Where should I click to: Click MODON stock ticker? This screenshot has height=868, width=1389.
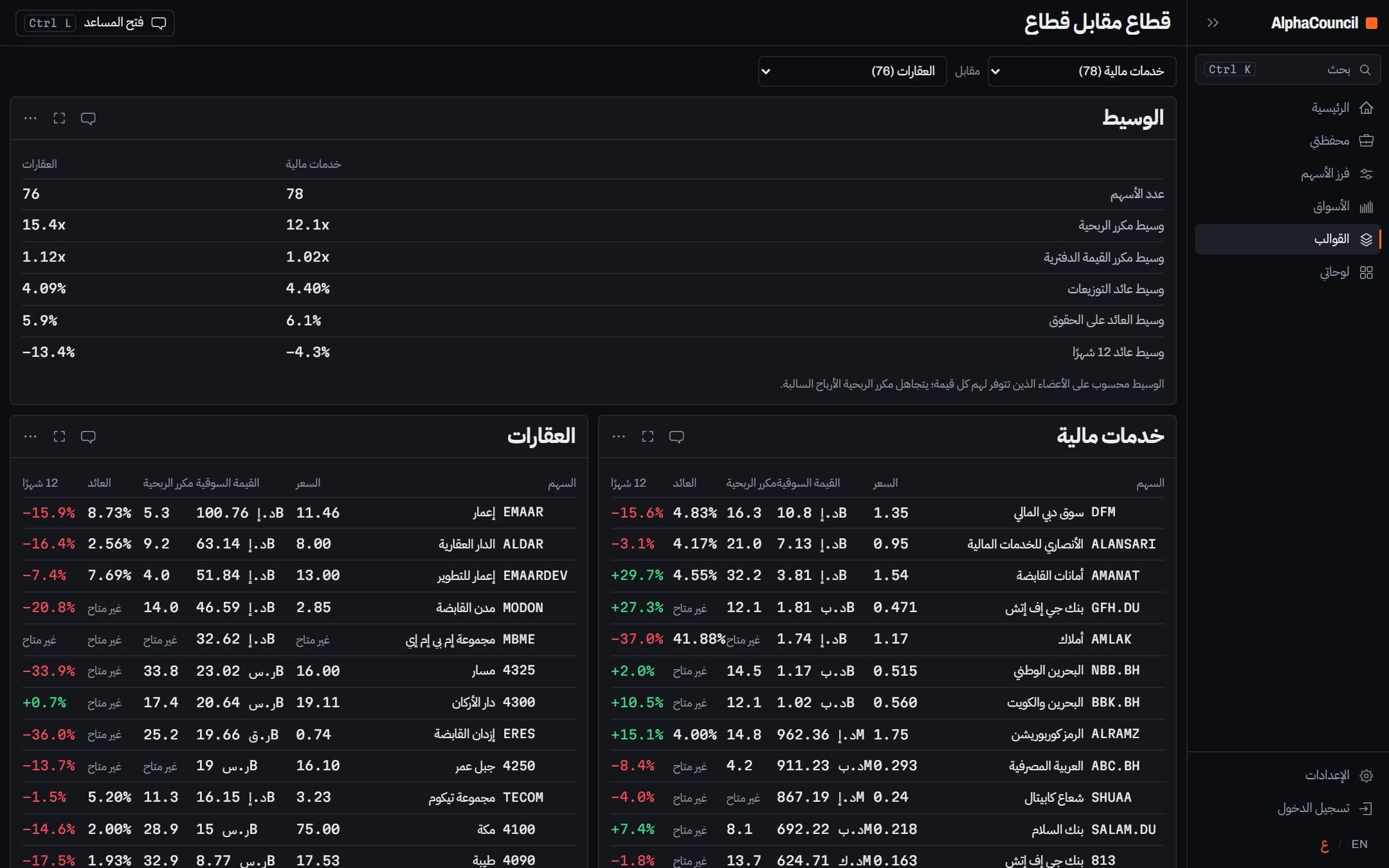pyautogui.click(x=523, y=608)
